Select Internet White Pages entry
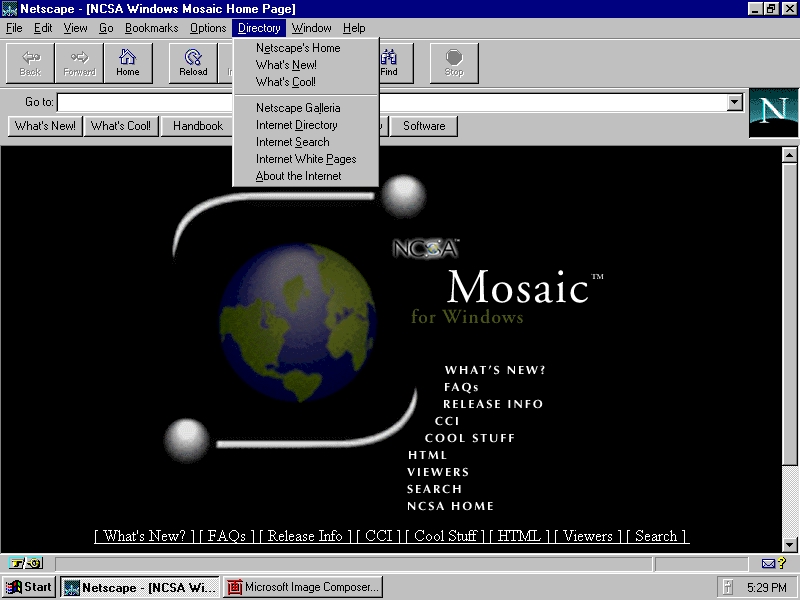 pyautogui.click(x=306, y=159)
